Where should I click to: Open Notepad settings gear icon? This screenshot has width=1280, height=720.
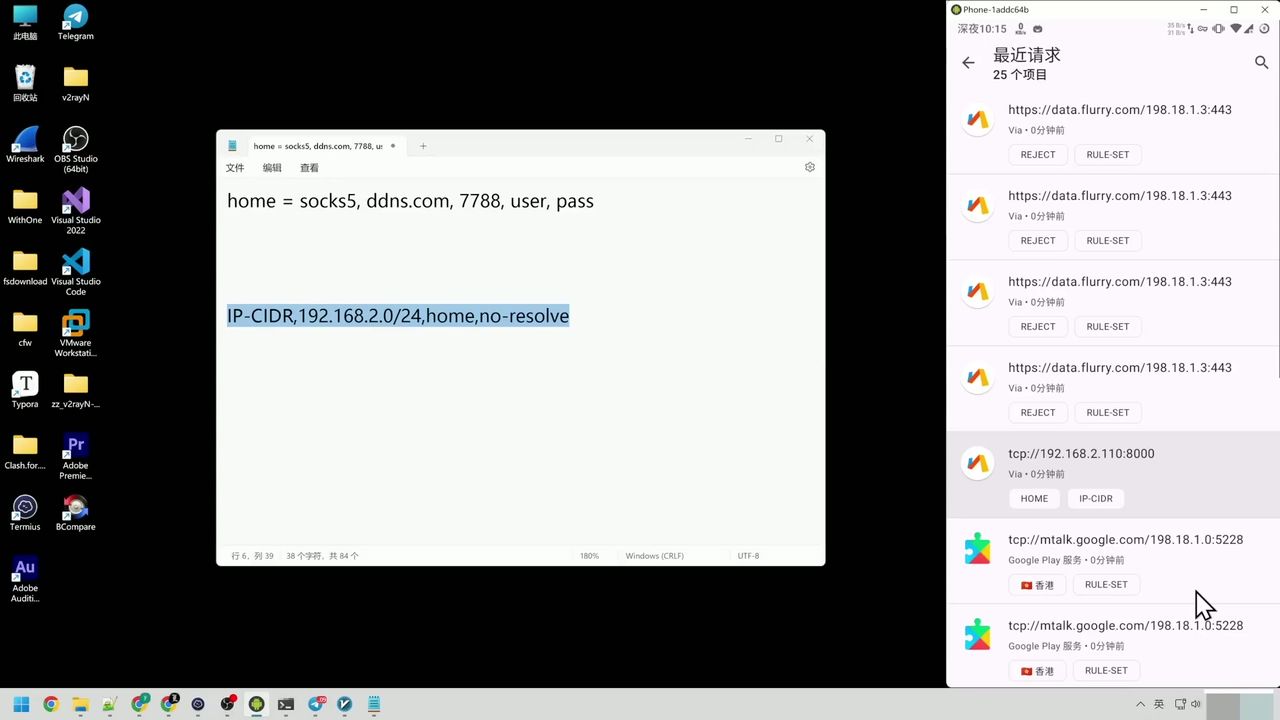click(x=810, y=168)
